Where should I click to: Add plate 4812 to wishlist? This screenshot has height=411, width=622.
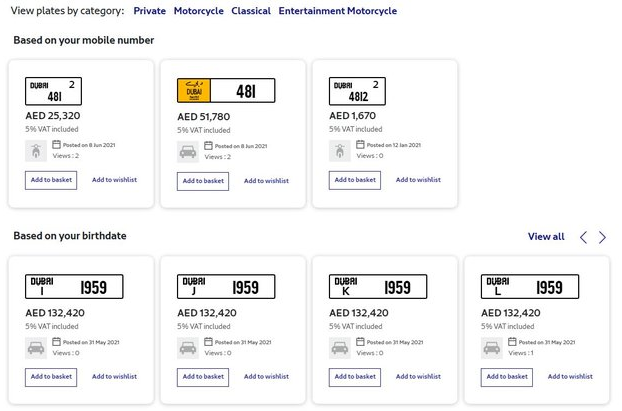point(418,180)
